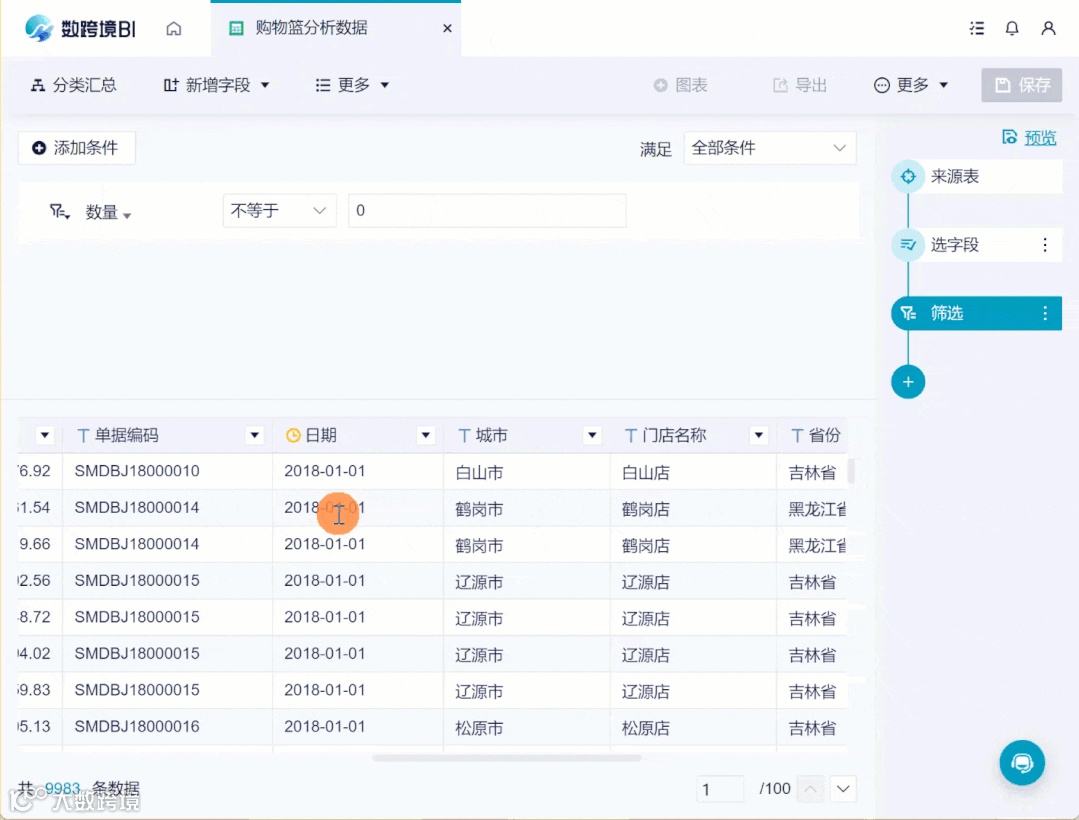The image size is (1079, 820).
Task: Open the options menu of 筛选 step
Action: click(x=1045, y=313)
